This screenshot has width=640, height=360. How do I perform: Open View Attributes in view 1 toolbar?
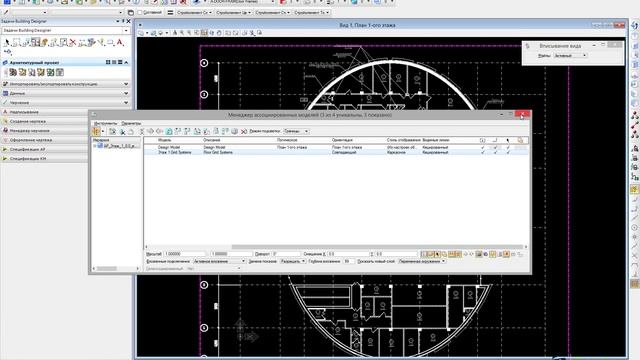141,33
